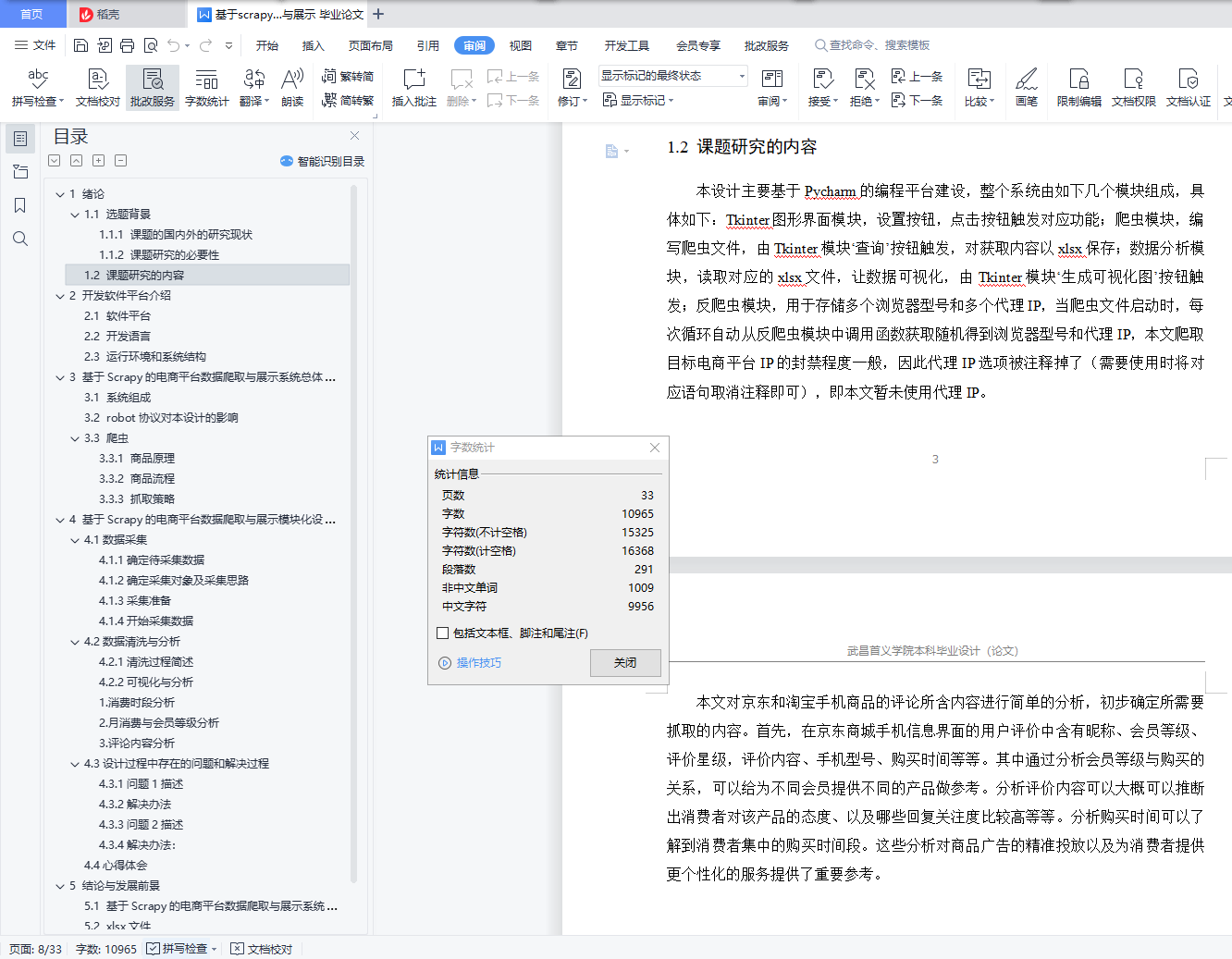Go to previous change with 上一条 beside 拒绝
The height and width of the screenshot is (959, 1232).
[x=917, y=77]
